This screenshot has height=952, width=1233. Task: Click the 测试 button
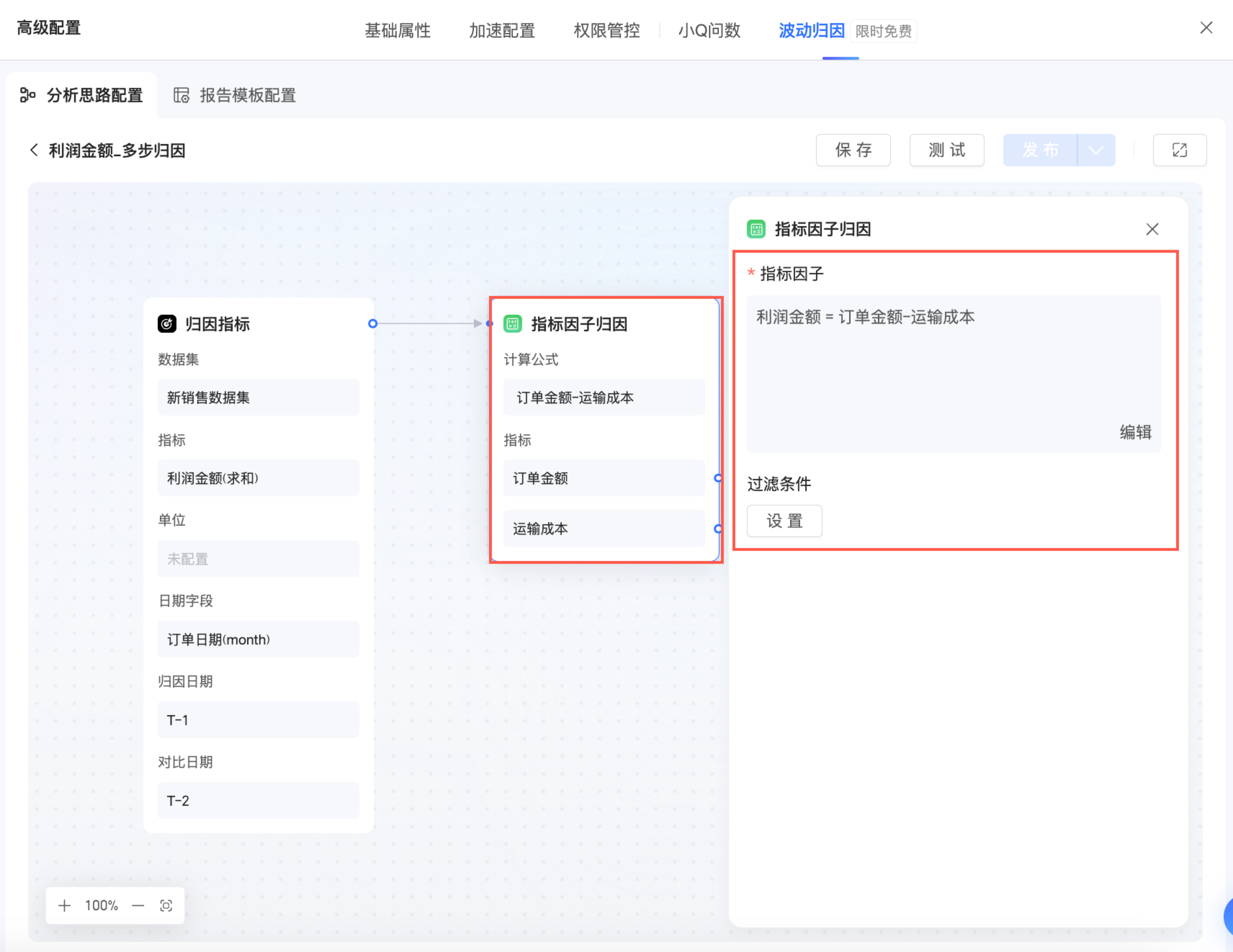(946, 150)
